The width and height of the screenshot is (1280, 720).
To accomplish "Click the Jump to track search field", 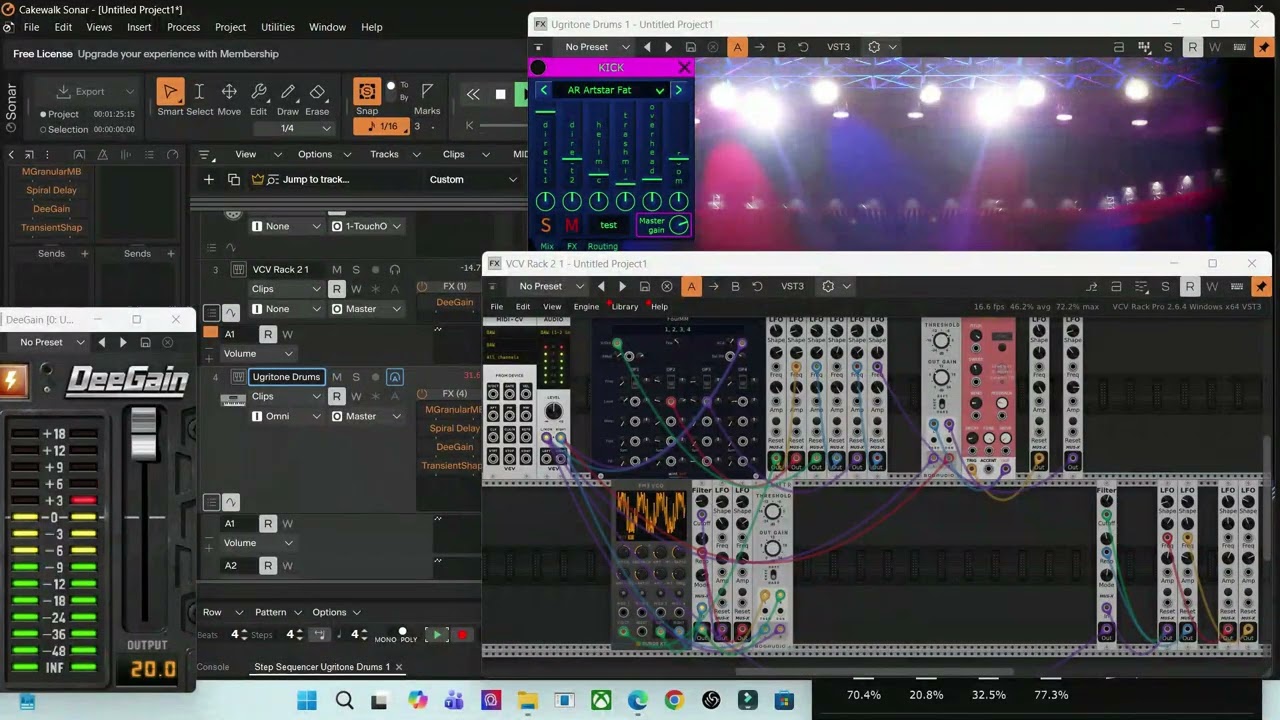I will 315,180.
